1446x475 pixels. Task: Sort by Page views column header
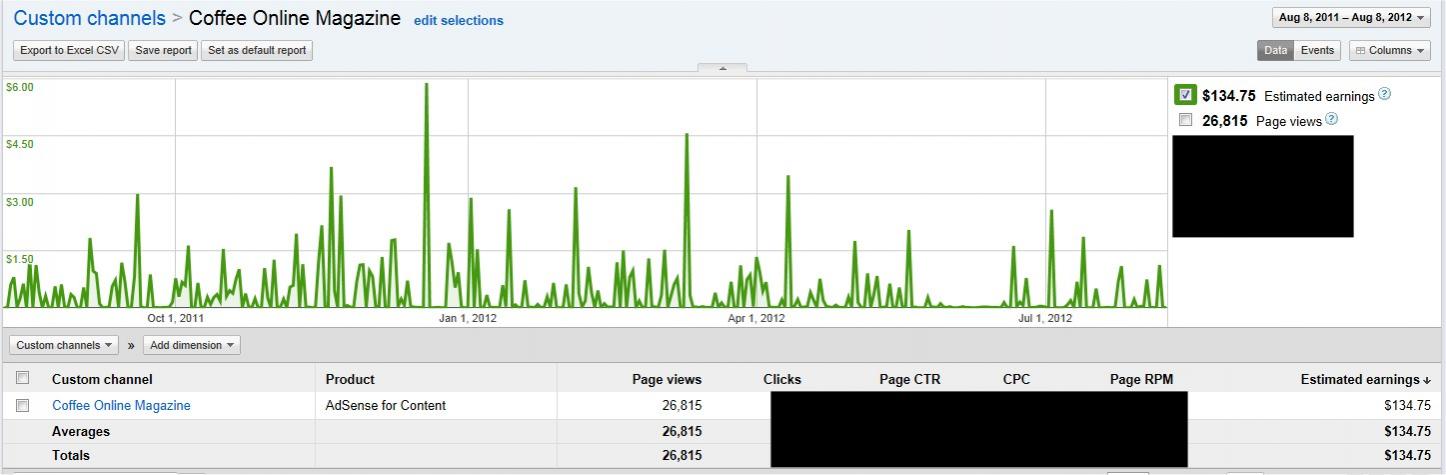point(667,379)
